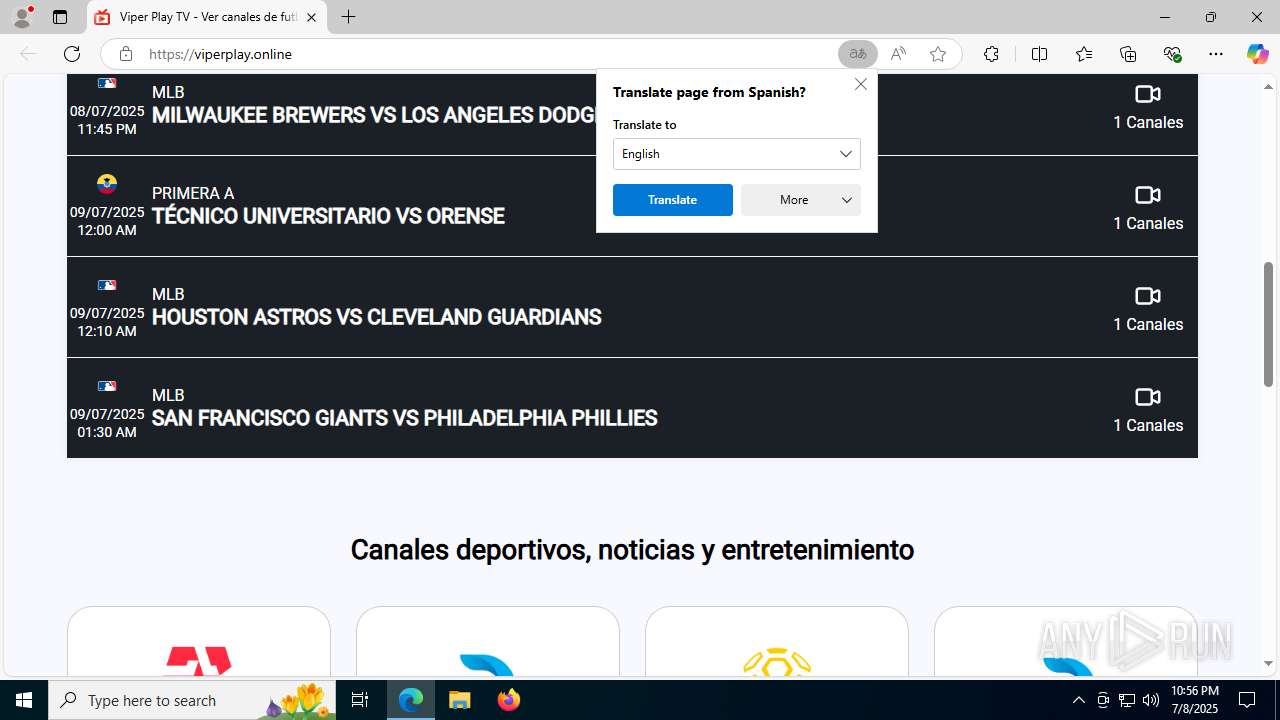This screenshot has width=1280, height=720.
Task: Click "1 Canales" on San Francisco Giants row
Action: (1148, 425)
